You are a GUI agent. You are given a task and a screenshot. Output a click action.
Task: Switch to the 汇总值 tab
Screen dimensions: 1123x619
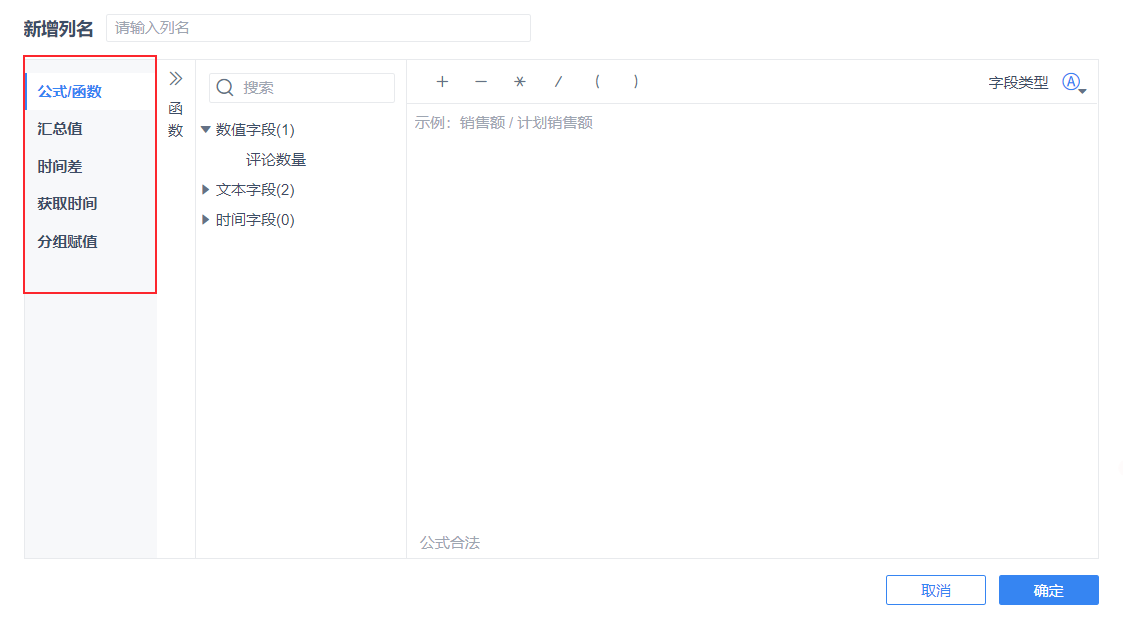[57, 128]
